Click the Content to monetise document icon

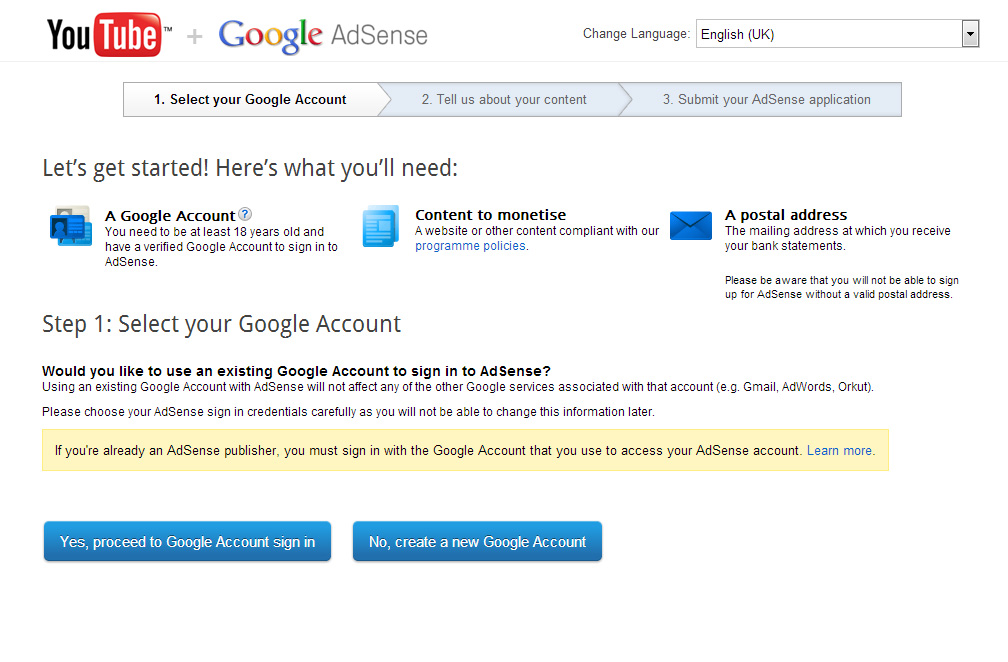tap(381, 226)
